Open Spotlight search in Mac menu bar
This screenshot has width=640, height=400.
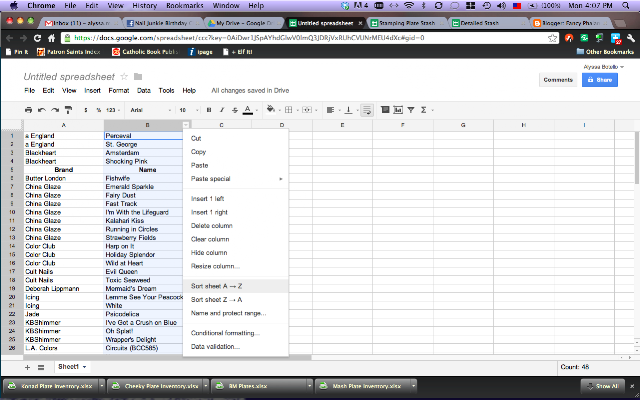click(626, 5)
